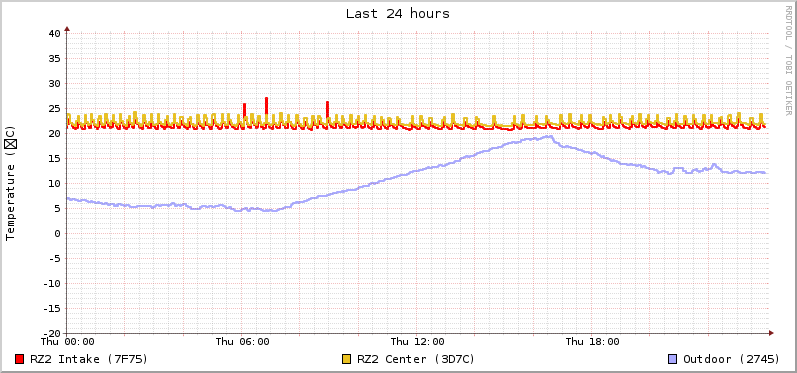Click the -20 value on temperature axis
The width and height of the screenshot is (797, 373).
point(51,333)
